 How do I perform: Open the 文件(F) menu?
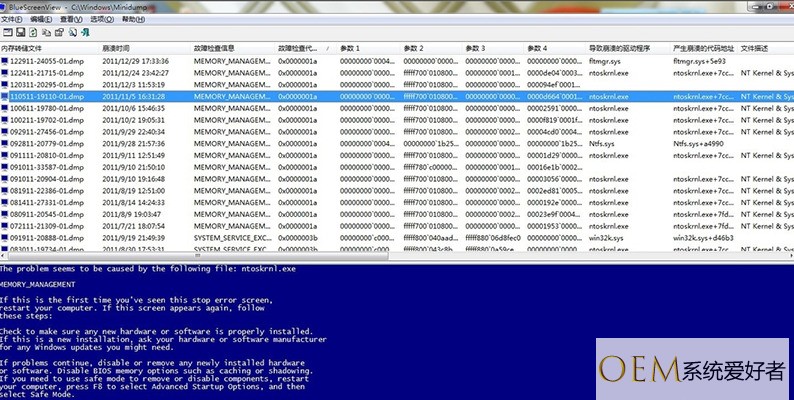[11, 19]
